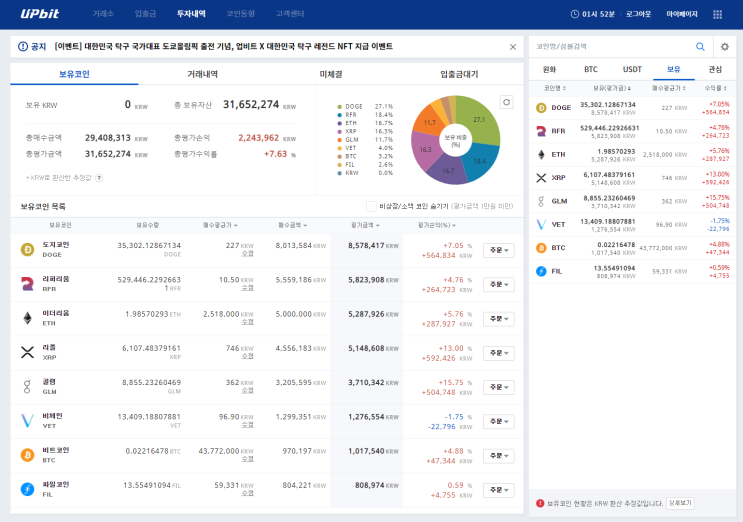Viewport: 743px width, 522px height.
Task: Open order dropdown for GLM row
Action: pyautogui.click(x=499, y=387)
